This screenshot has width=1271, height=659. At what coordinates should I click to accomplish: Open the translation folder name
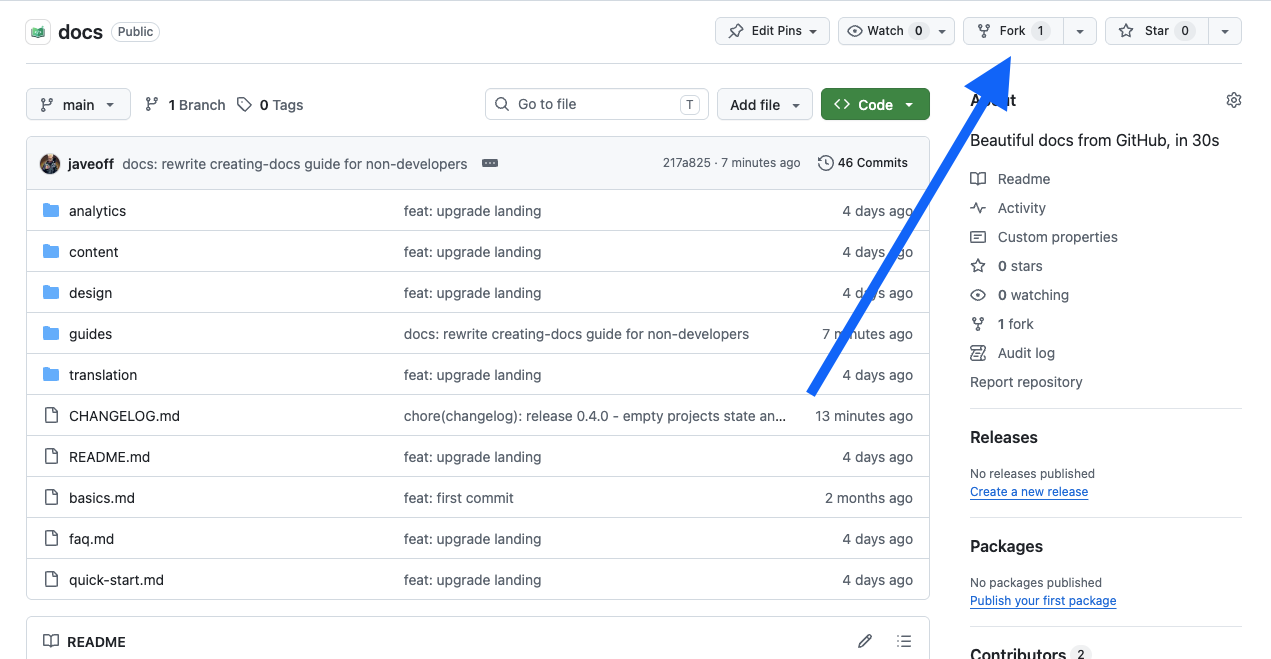103,375
